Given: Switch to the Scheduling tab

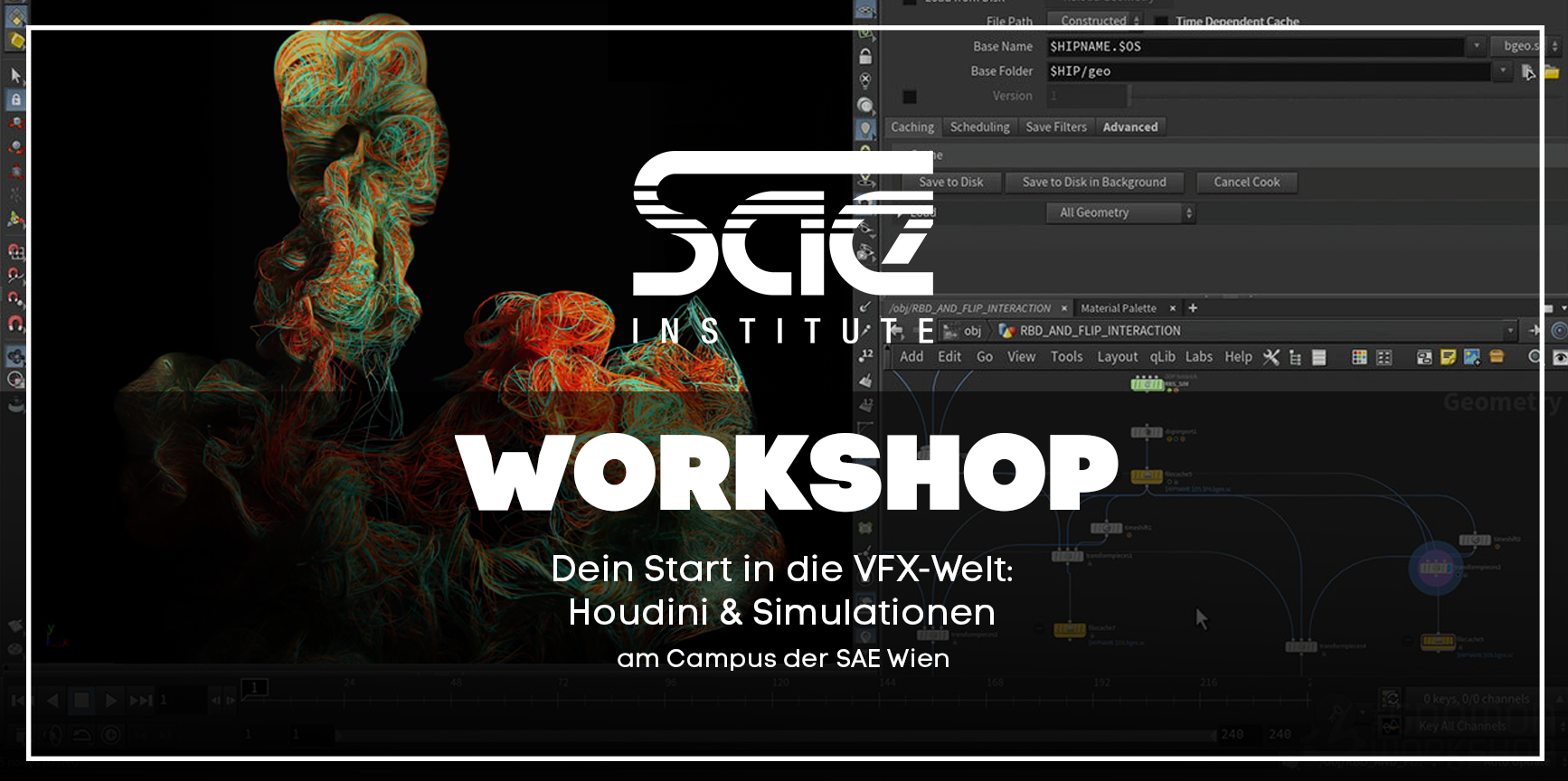Looking at the screenshot, I should (x=980, y=127).
